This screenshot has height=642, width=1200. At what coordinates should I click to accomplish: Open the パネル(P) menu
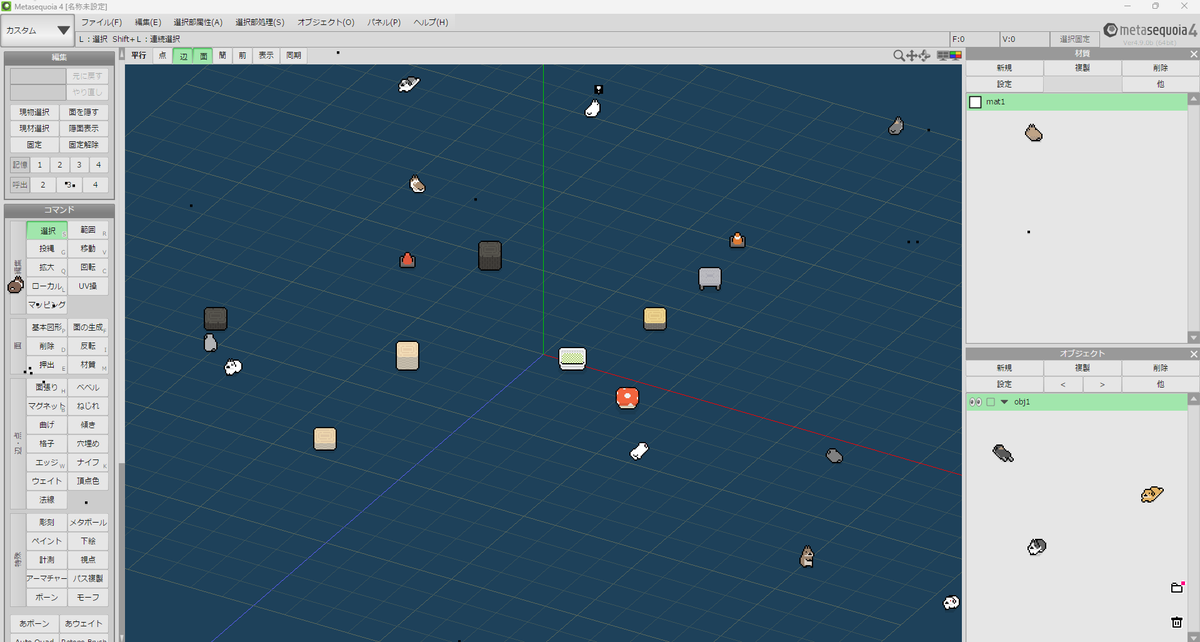pyautogui.click(x=385, y=22)
